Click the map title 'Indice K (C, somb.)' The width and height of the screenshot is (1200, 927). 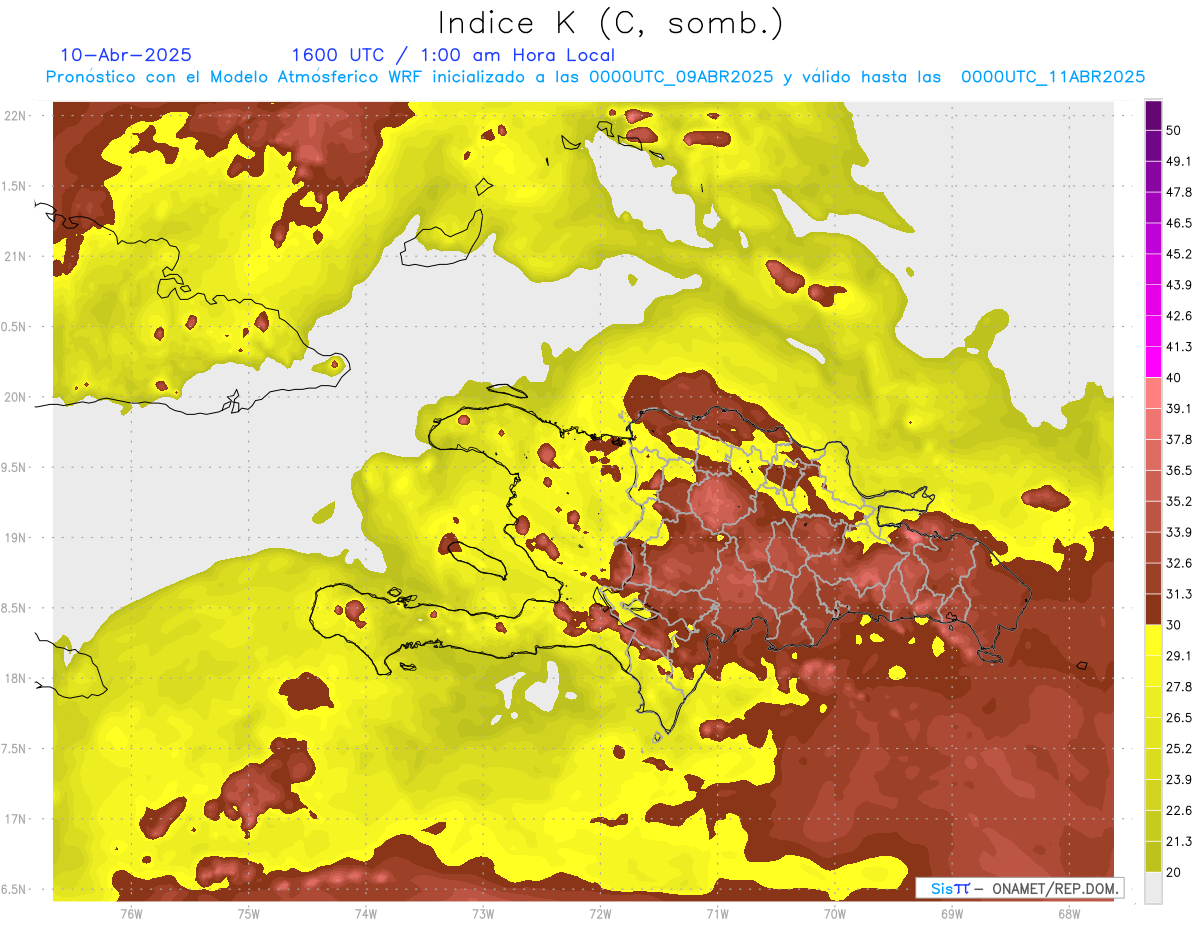tap(611, 23)
